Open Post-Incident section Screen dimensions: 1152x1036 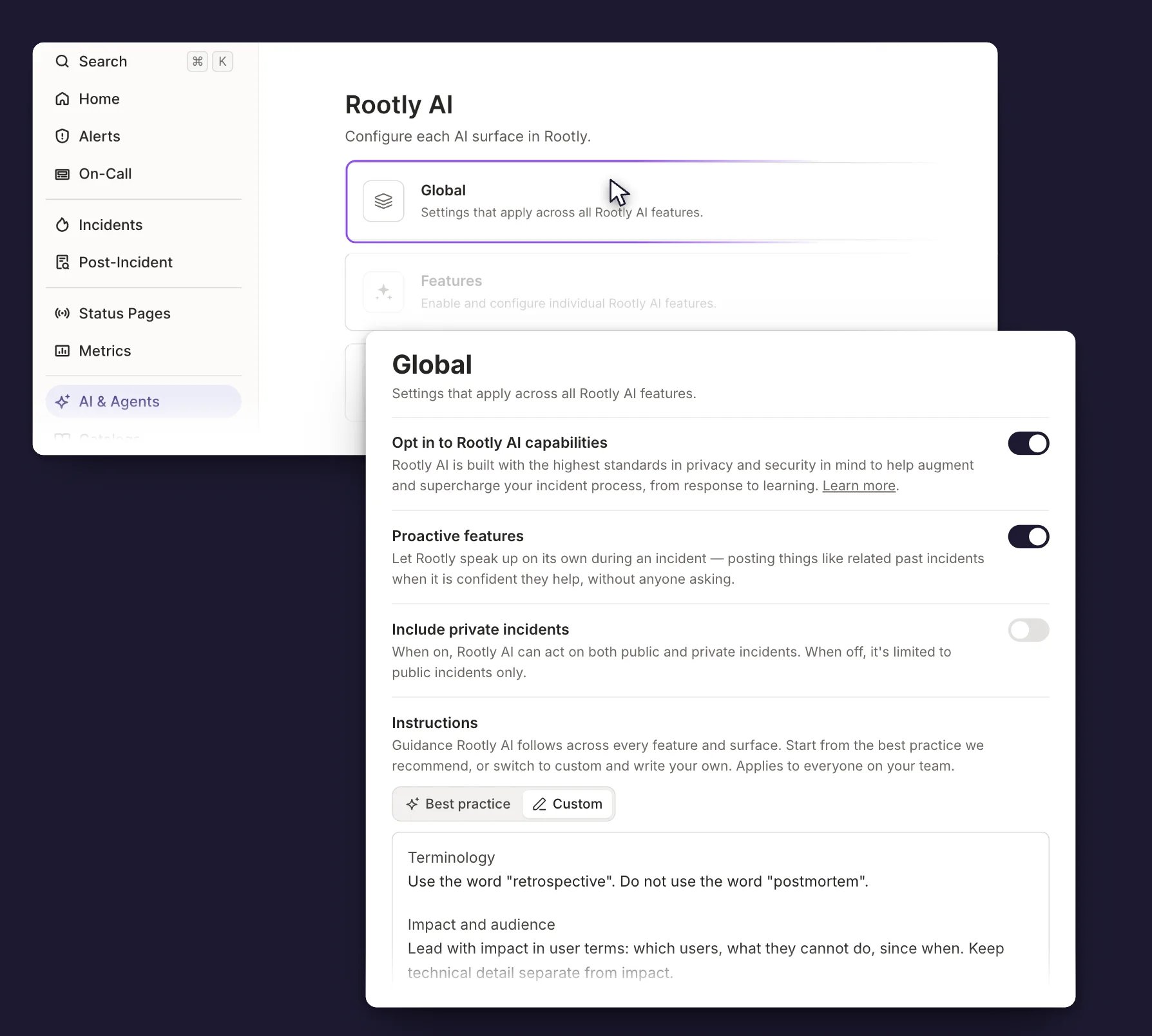tap(144, 262)
